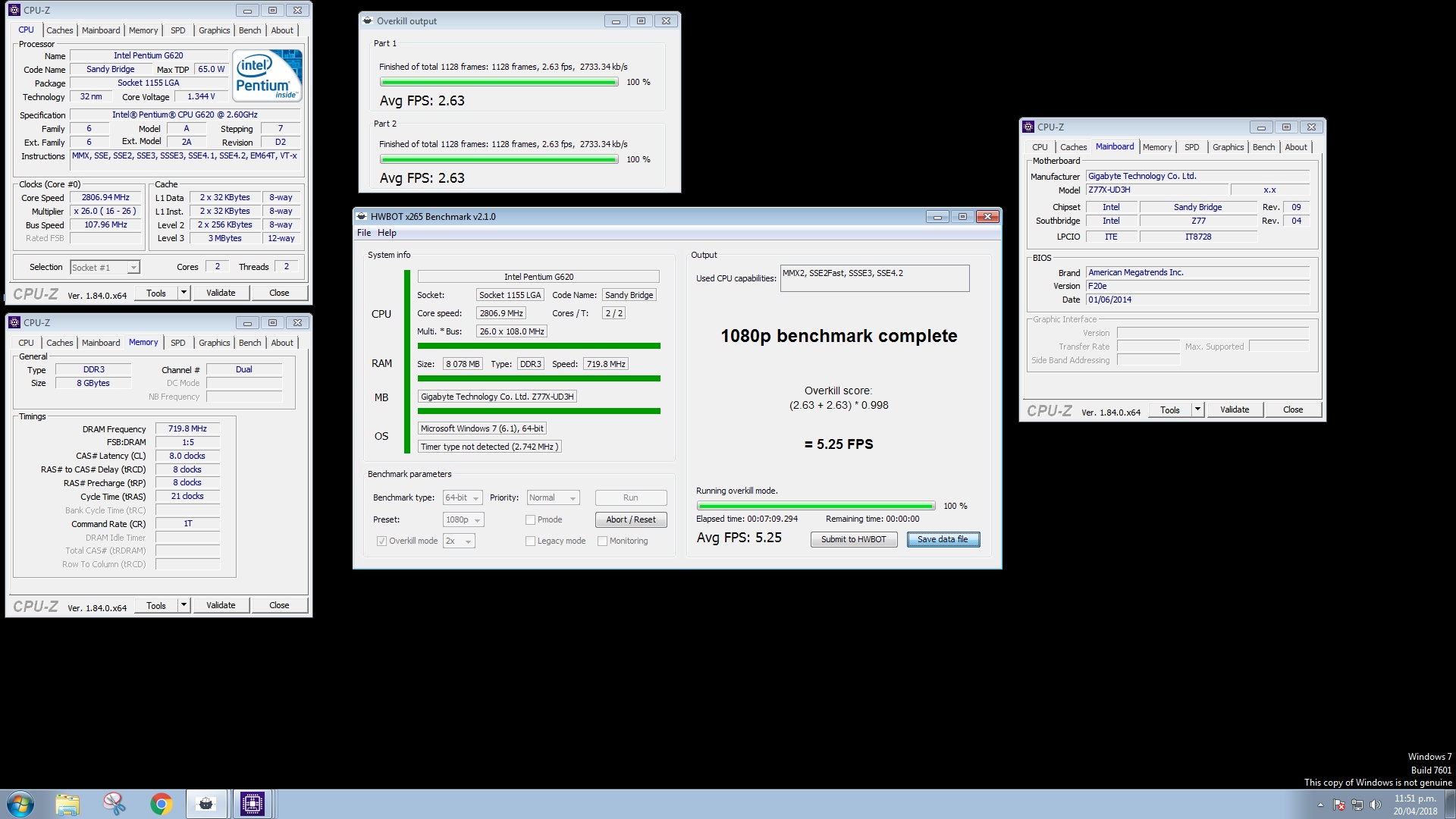Open Help menu in HWBOT benchmark
This screenshot has height=819, width=1456.
(387, 233)
